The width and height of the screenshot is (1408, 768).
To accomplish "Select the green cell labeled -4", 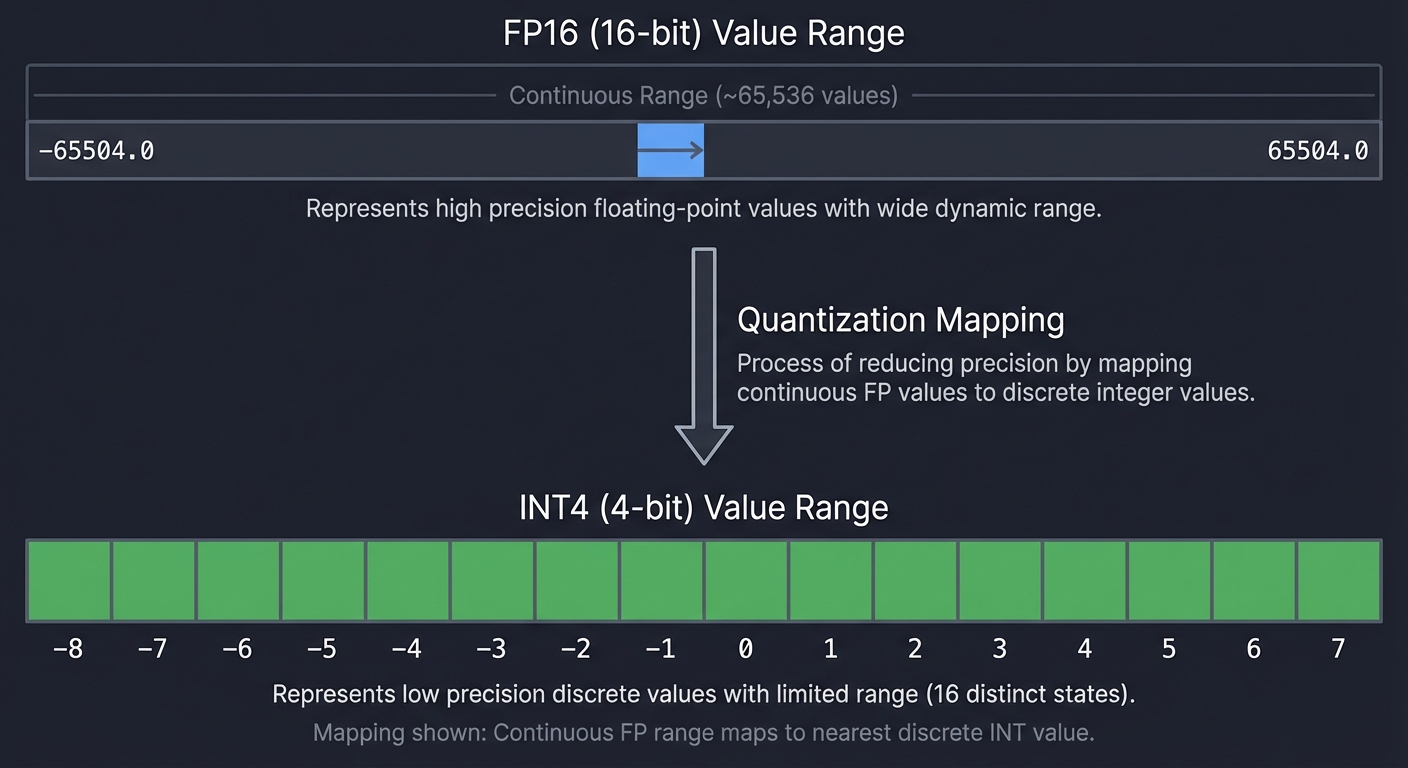I will 406,580.
